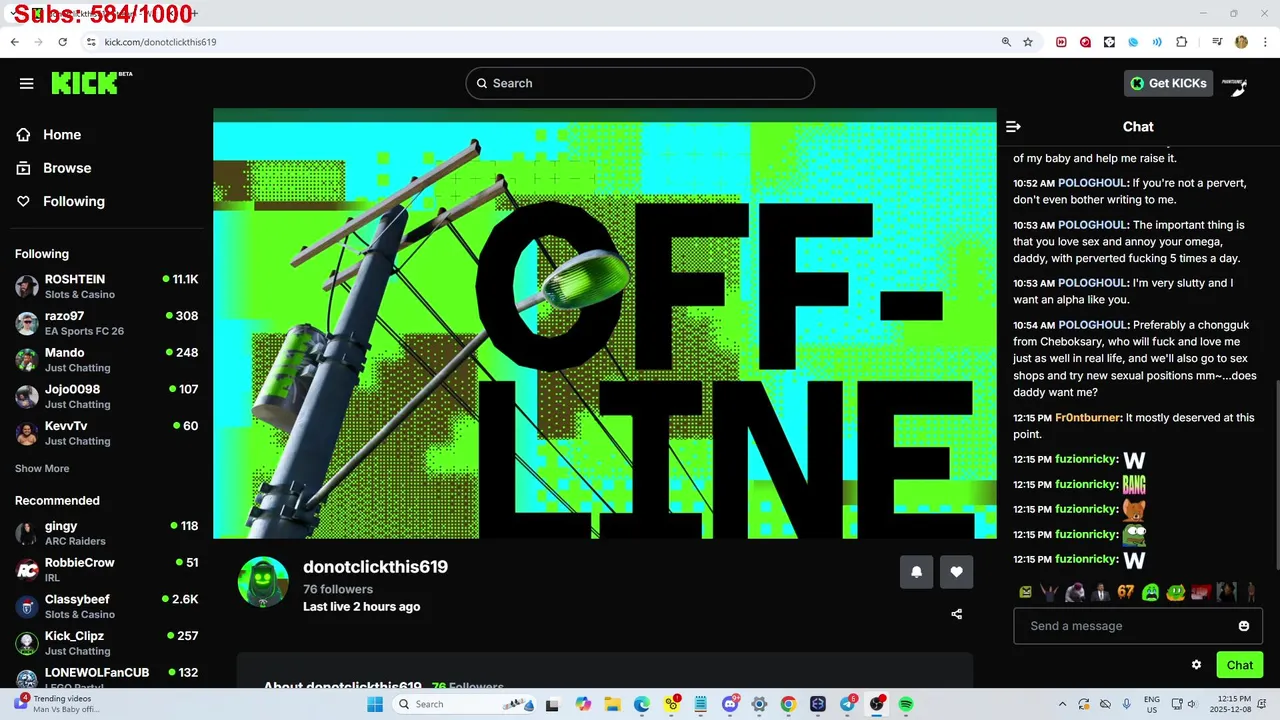Click the offline video player banner

coord(605,323)
